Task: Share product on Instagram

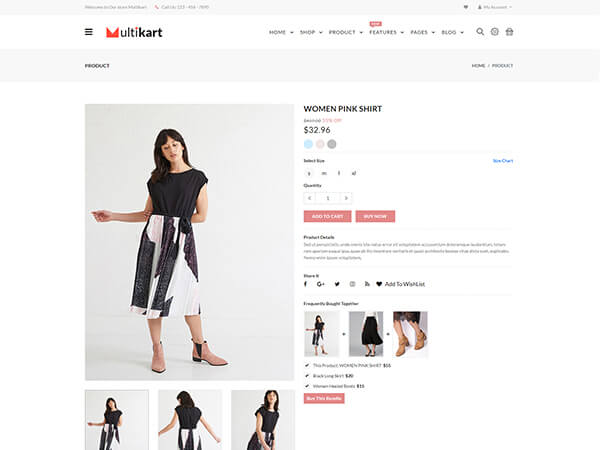Action: (x=352, y=284)
